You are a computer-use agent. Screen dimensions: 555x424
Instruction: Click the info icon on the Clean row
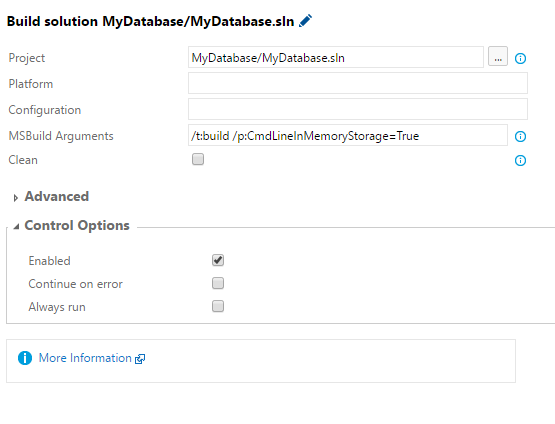520,160
